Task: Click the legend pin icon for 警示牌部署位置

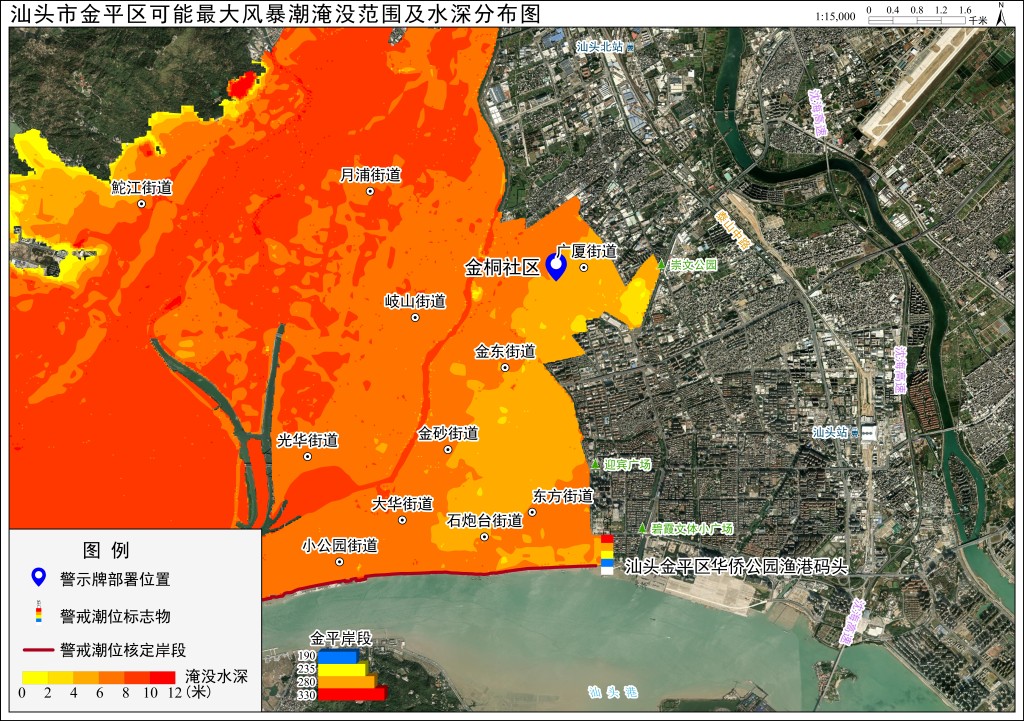Action: point(39,577)
